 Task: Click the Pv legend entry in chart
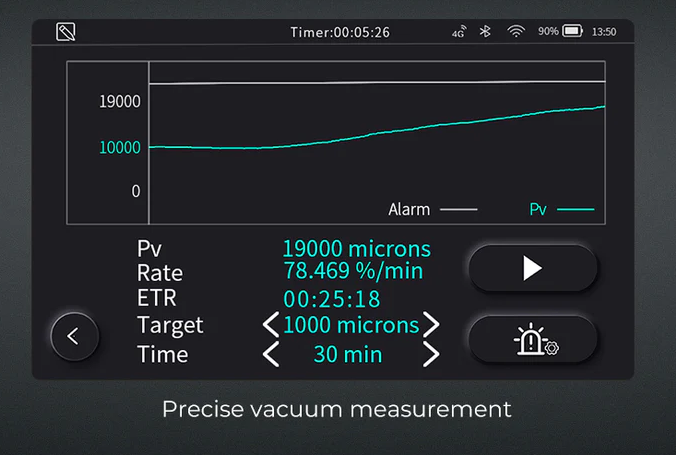click(x=560, y=210)
